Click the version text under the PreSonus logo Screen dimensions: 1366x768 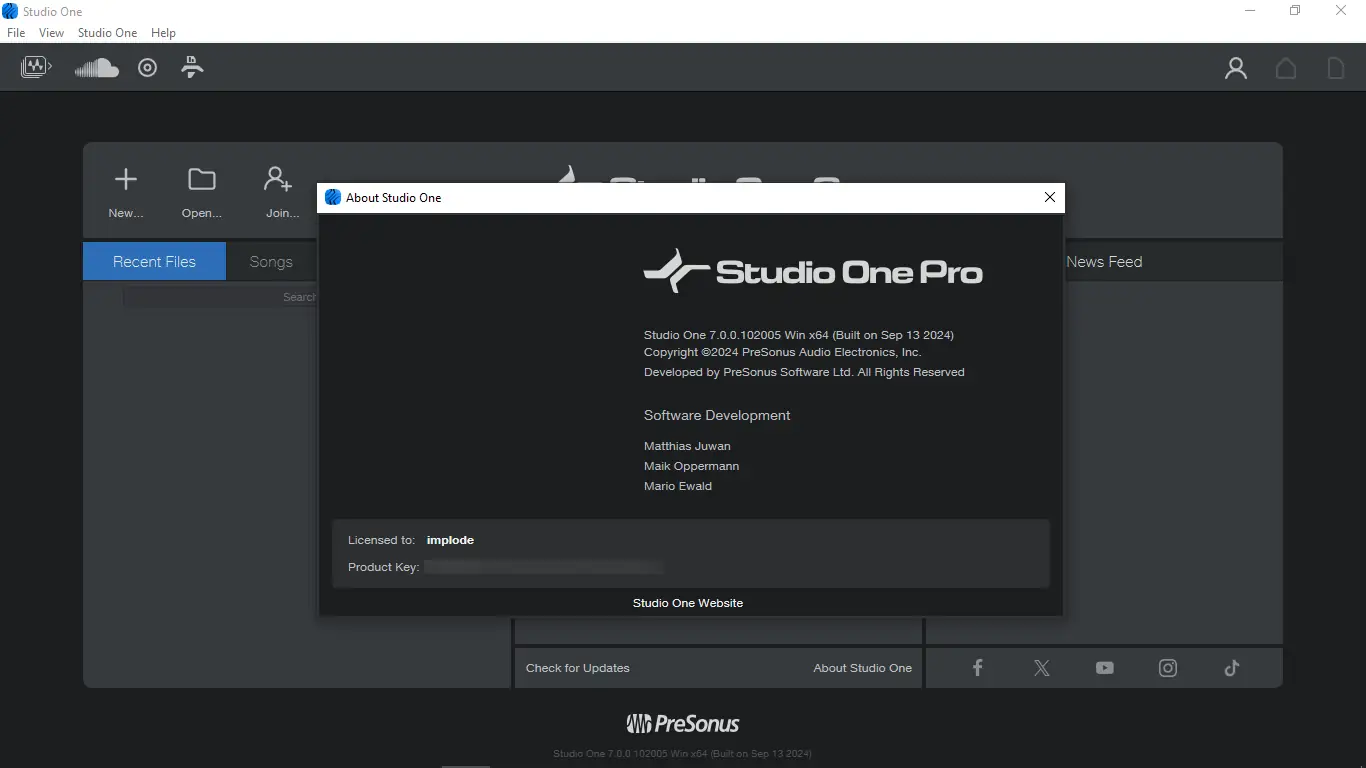[682, 753]
